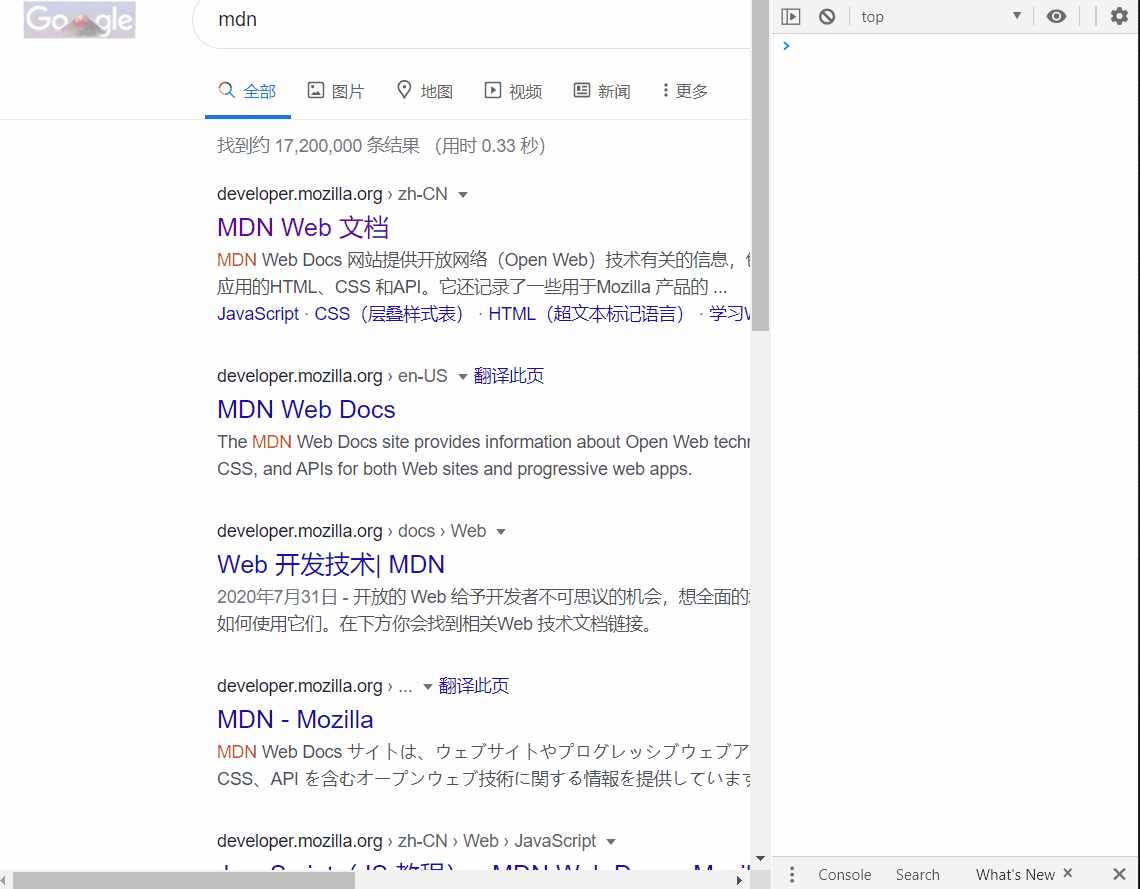The width and height of the screenshot is (1140, 889).
Task: Switch to the Search drawer tab
Action: pyautogui.click(x=917, y=874)
